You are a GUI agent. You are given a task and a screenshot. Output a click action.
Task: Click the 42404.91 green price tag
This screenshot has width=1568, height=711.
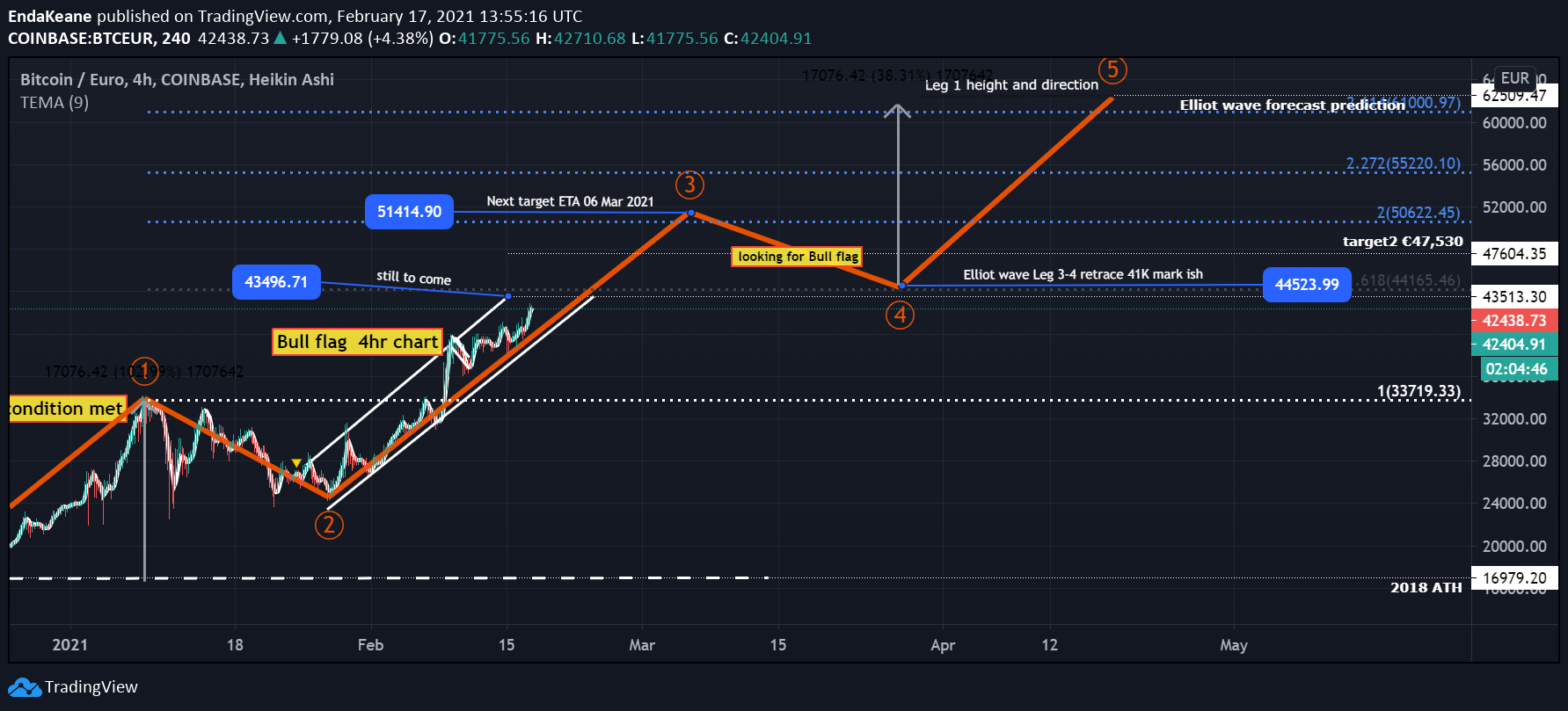coord(1514,345)
